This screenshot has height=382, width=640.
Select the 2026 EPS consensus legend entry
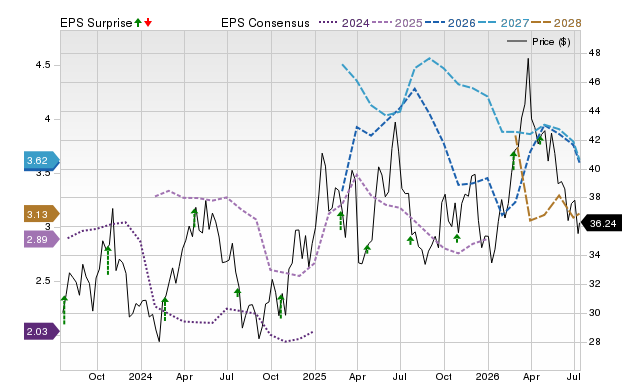tap(450, 23)
